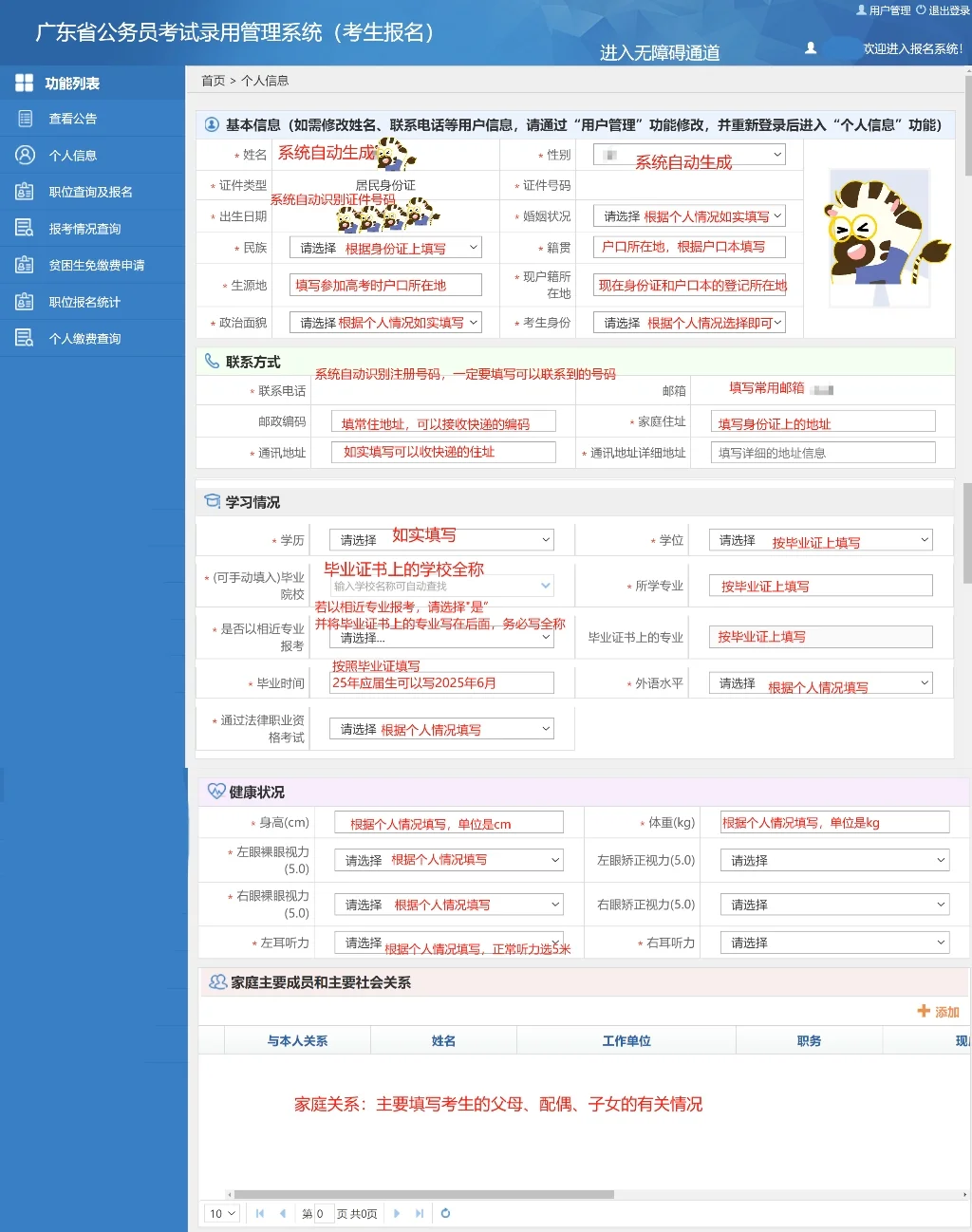Click the 功能列表 grid icon
The width and height of the screenshot is (972, 1232).
tap(24, 82)
